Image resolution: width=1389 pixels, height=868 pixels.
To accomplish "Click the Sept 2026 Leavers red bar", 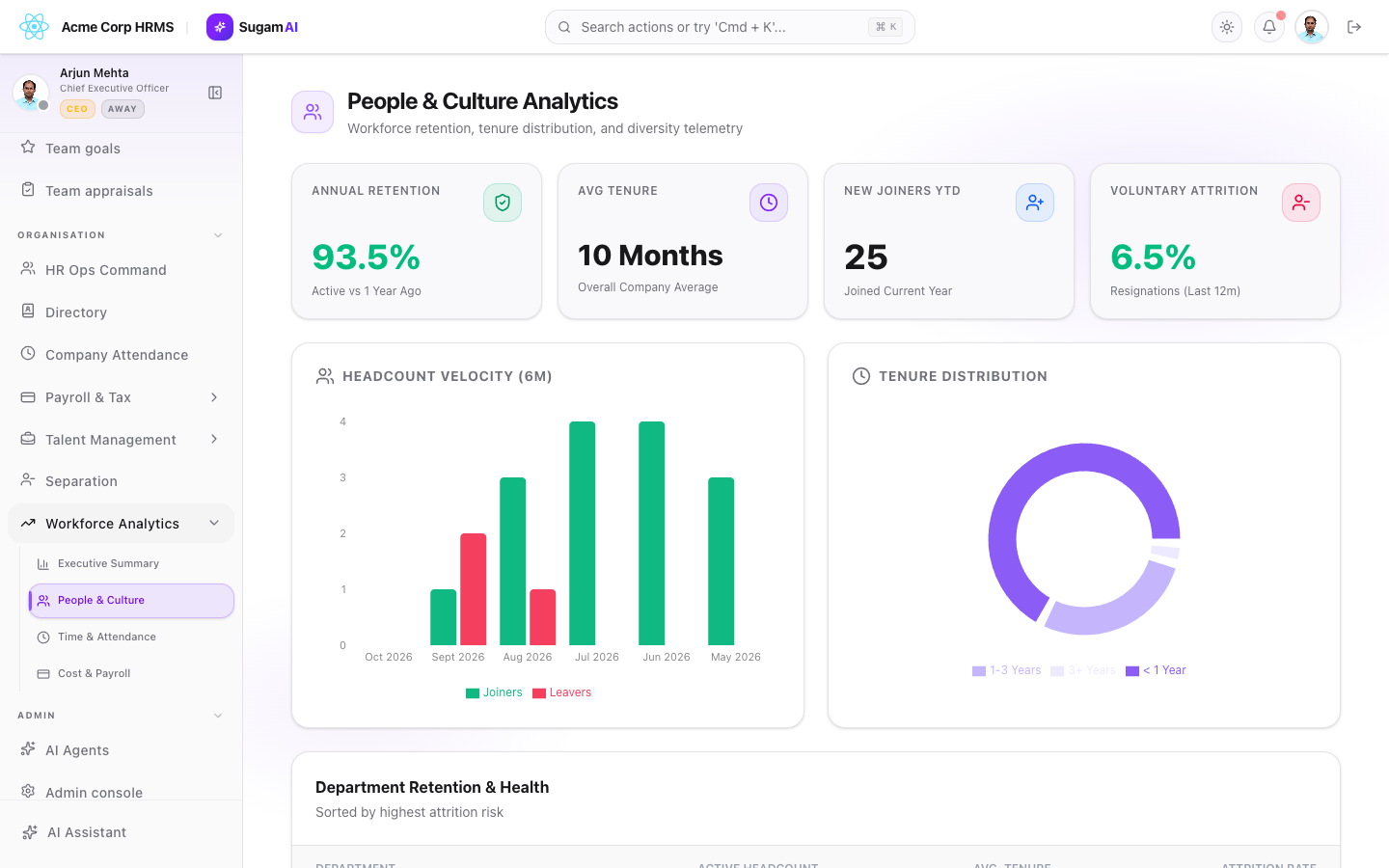I will tap(474, 589).
